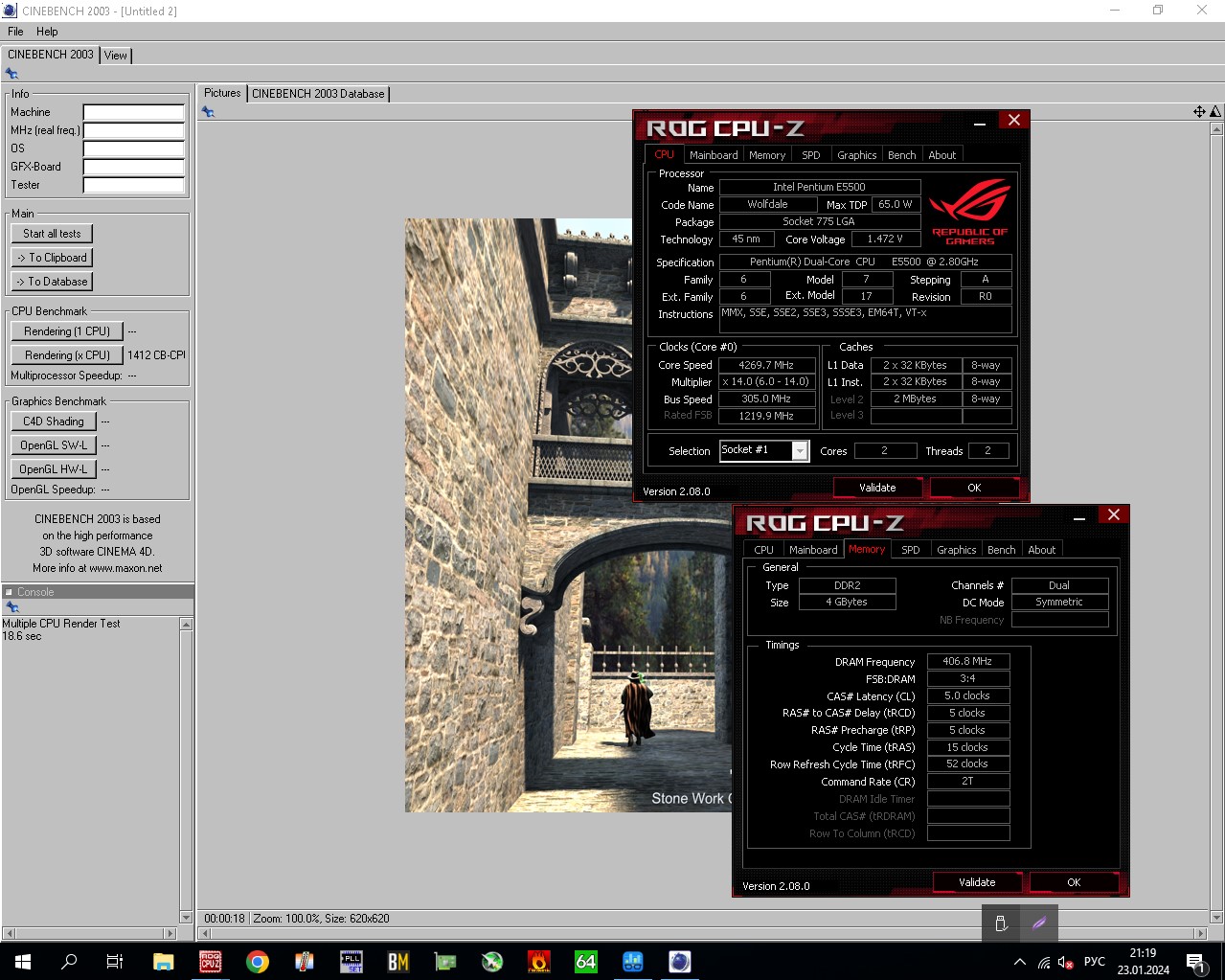
Task: Open the Mainboard tab in upper CPU-Z window
Action: (714, 155)
